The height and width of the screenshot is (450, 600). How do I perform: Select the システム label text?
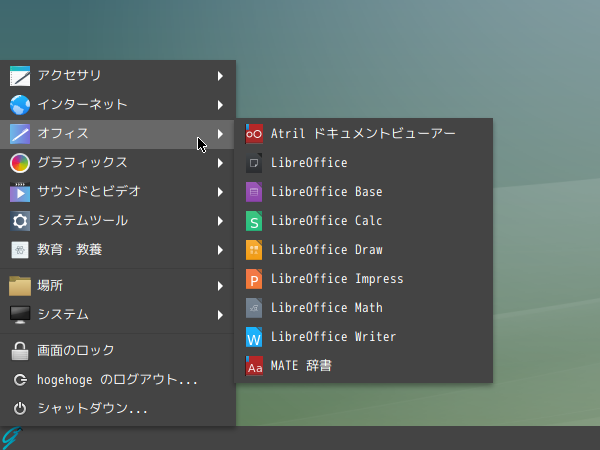(x=63, y=315)
